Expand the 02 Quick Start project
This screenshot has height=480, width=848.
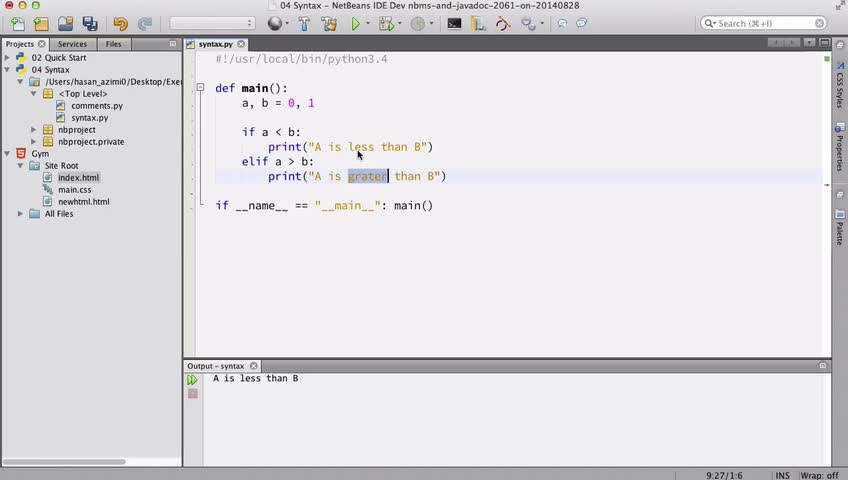(7, 57)
